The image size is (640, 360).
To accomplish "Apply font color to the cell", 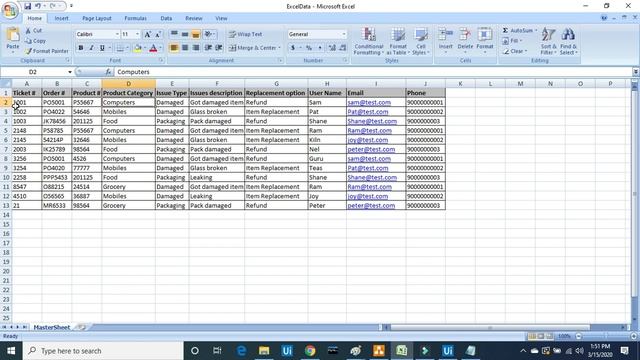I will point(153,48).
